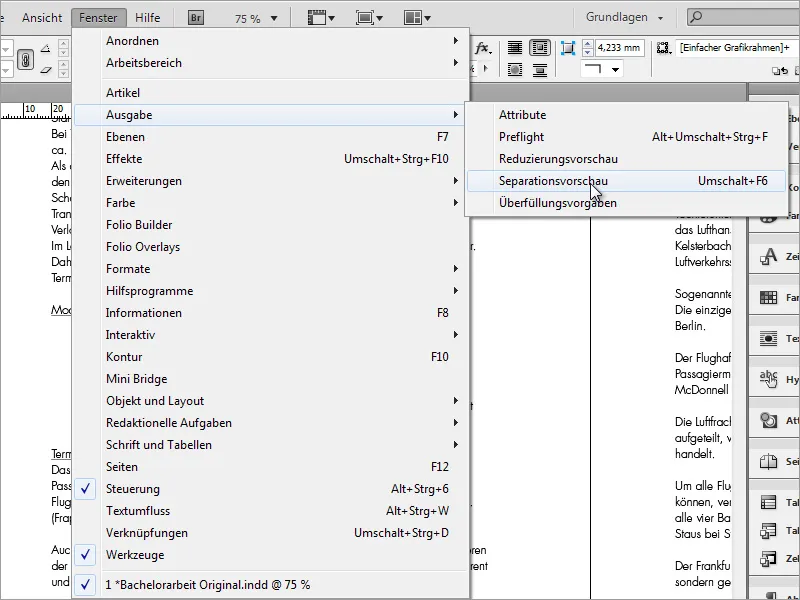Open the Tabellenformate panel icon

(768, 531)
